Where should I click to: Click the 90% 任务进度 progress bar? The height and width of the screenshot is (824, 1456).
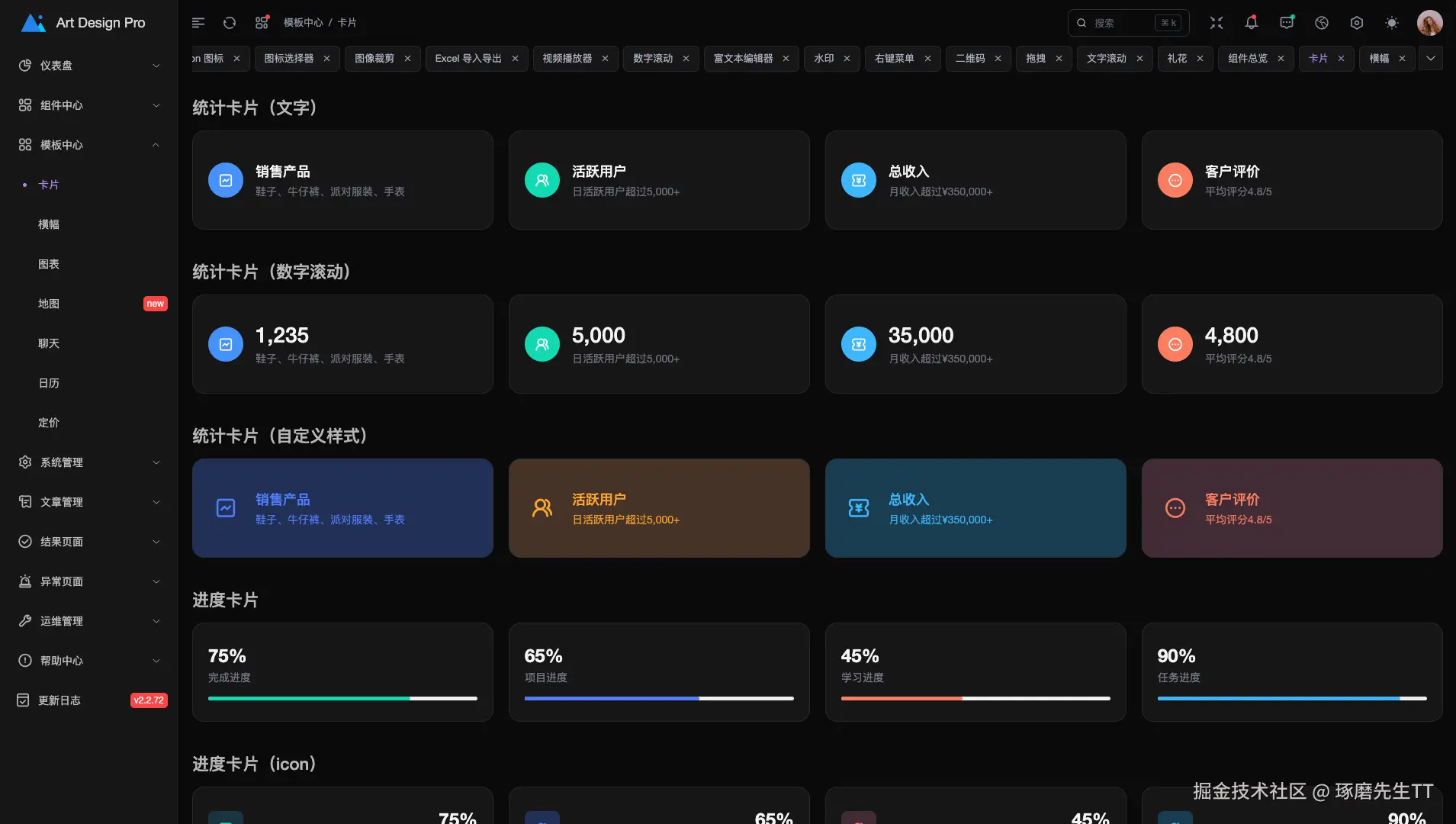click(x=1292, y=698)
